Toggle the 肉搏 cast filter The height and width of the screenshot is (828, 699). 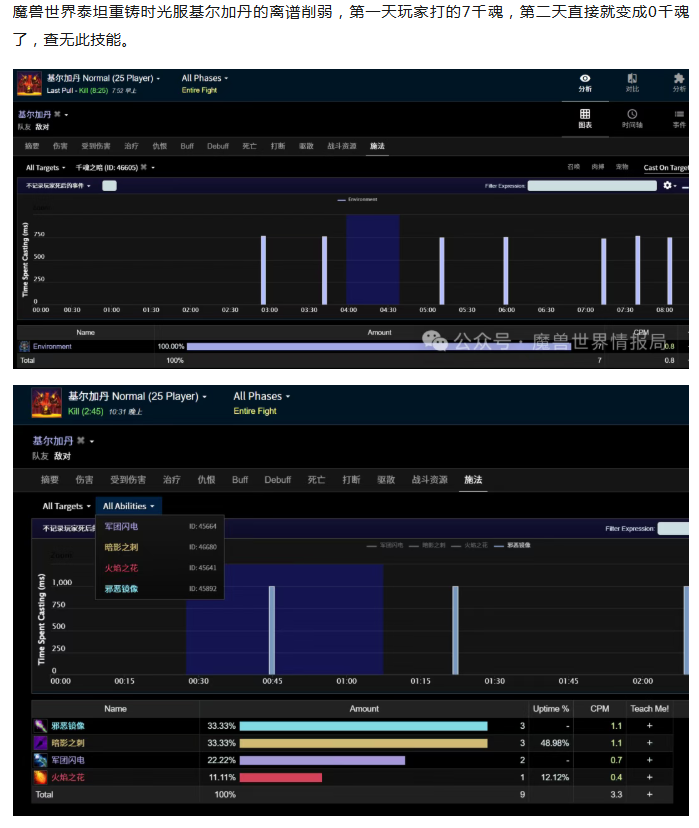(598, 167)
